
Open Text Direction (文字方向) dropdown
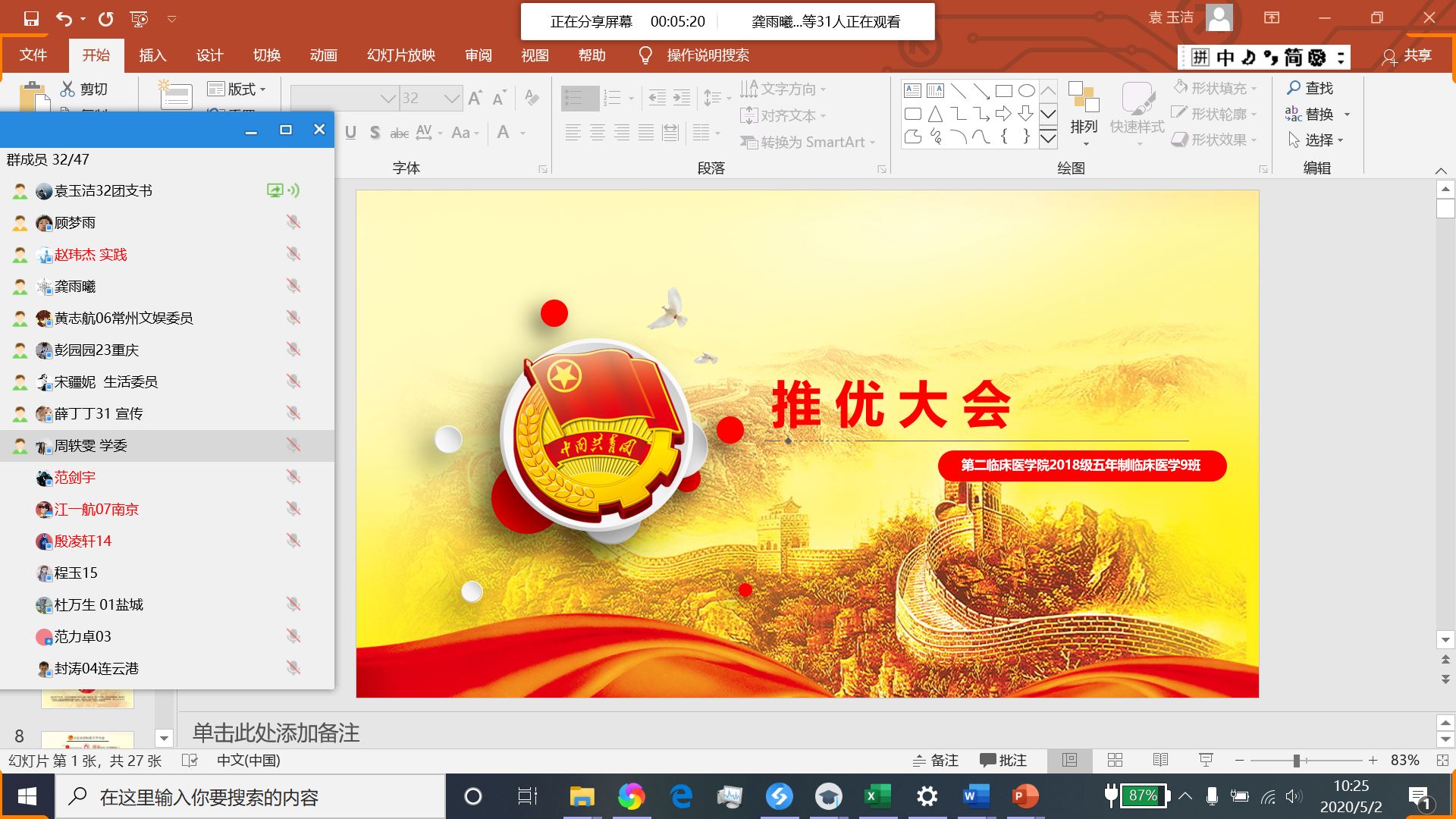pyautogui.click(x=783, y=89)
